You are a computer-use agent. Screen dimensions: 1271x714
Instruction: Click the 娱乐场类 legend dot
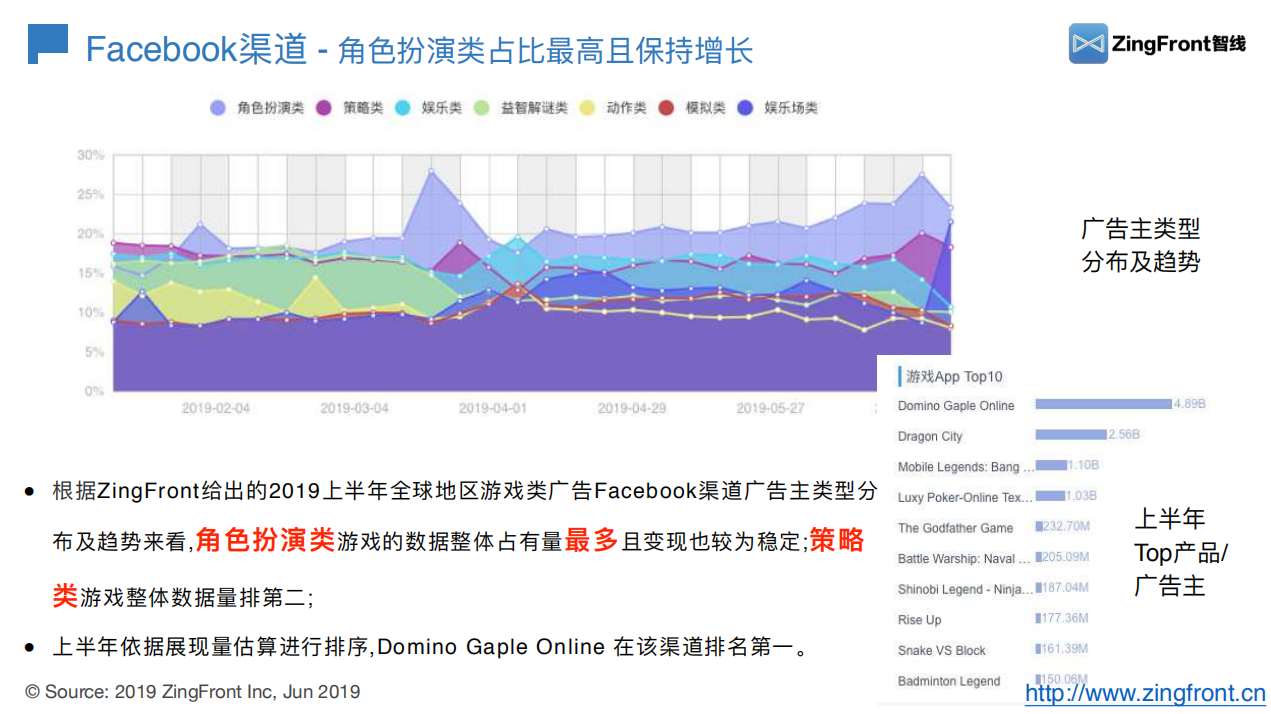coord(744,108)
